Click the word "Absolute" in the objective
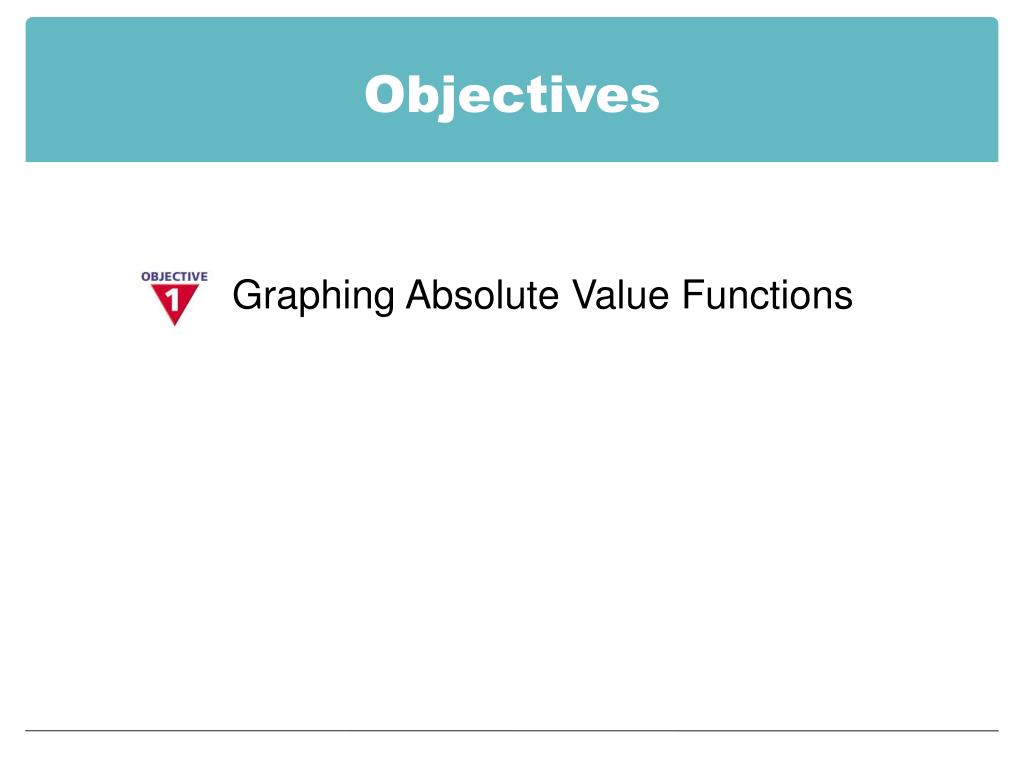 tap(483, 296)
